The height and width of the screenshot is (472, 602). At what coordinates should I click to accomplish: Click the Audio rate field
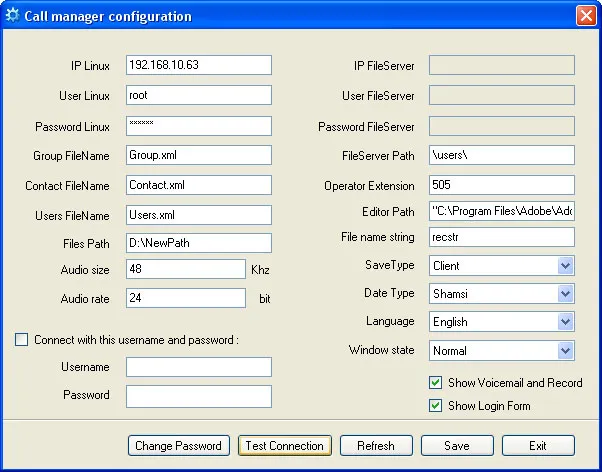click(x=186, y=298)
